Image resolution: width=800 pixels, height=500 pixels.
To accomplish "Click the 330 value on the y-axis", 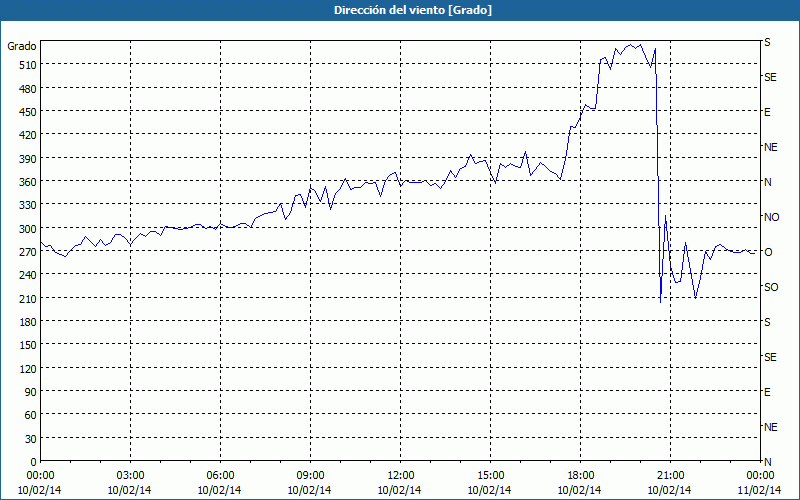I will tap(27, 205).
